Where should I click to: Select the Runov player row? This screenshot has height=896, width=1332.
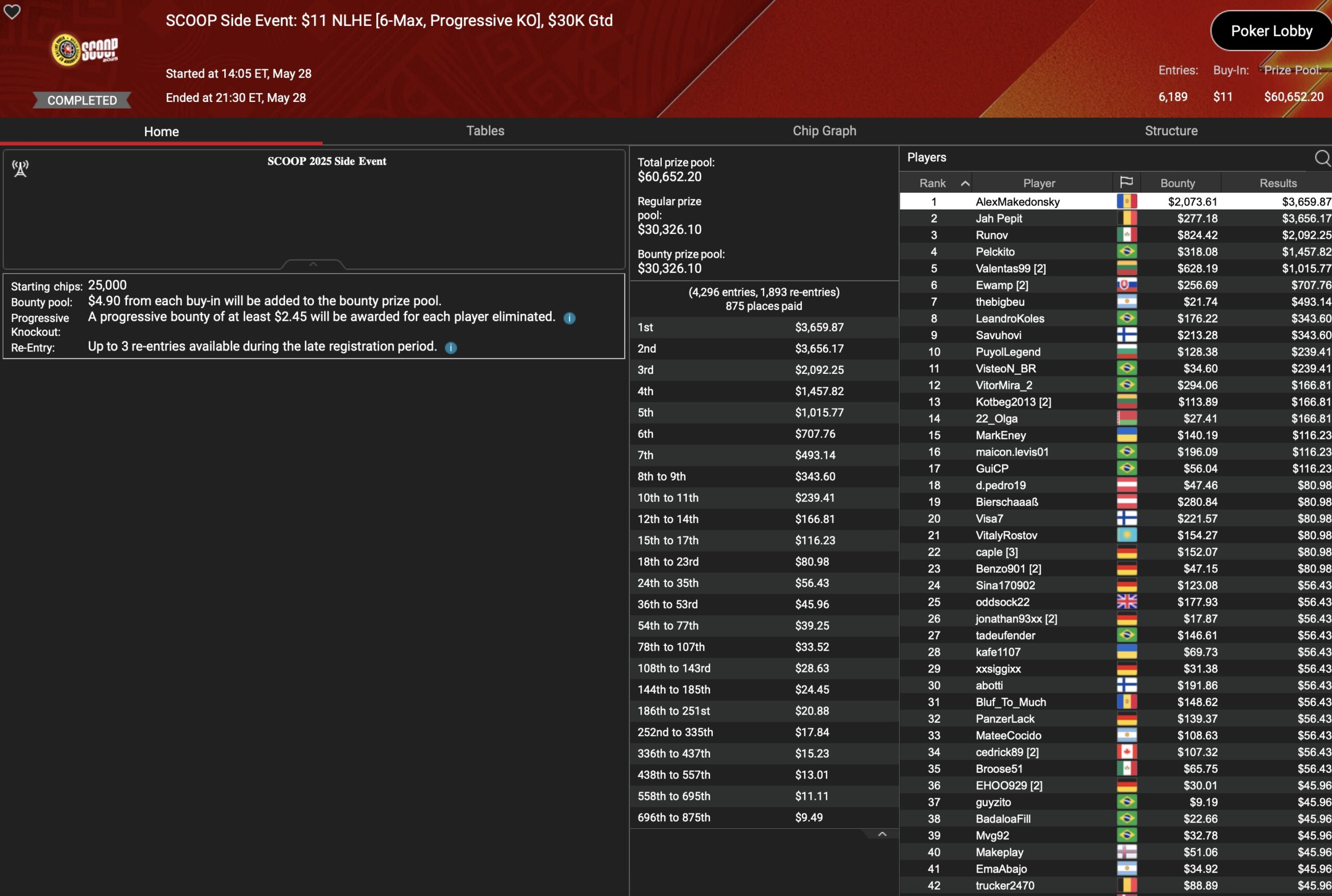991,235
